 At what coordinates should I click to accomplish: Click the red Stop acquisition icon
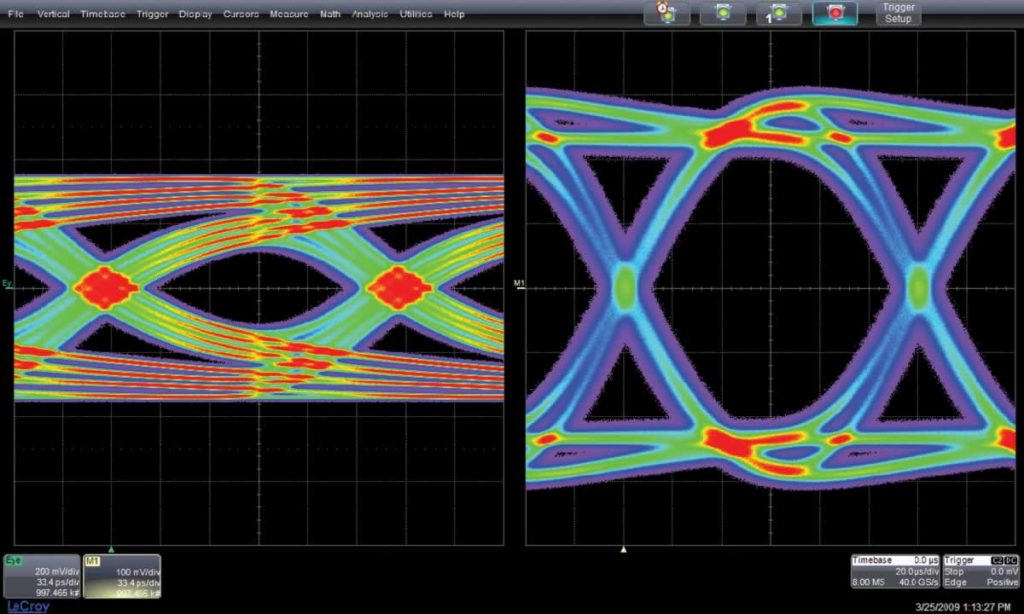click(834, 13)
